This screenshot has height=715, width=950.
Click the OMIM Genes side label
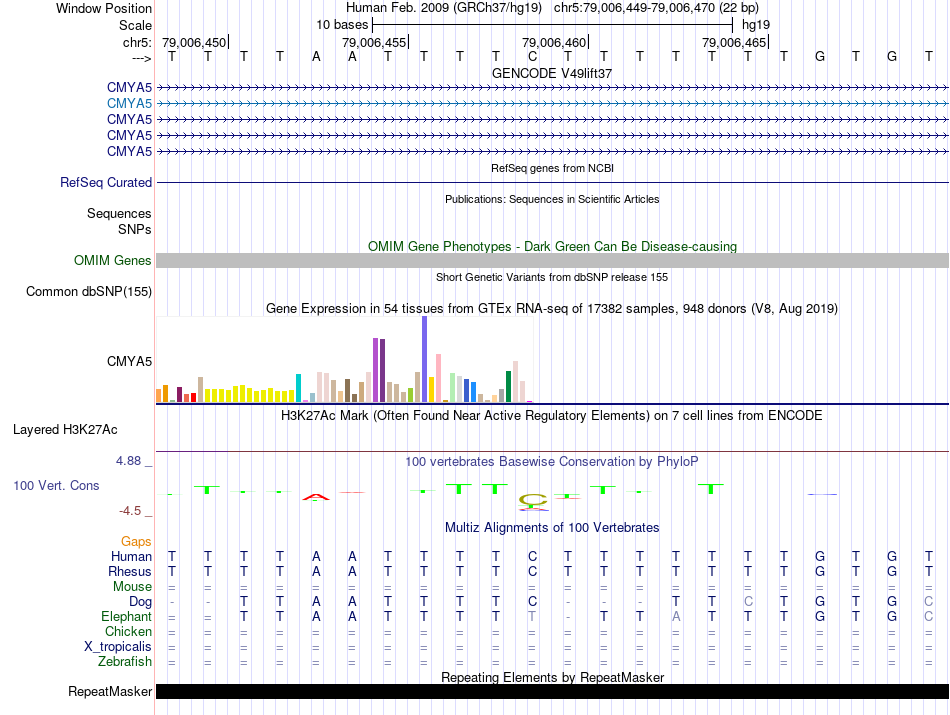113,261
